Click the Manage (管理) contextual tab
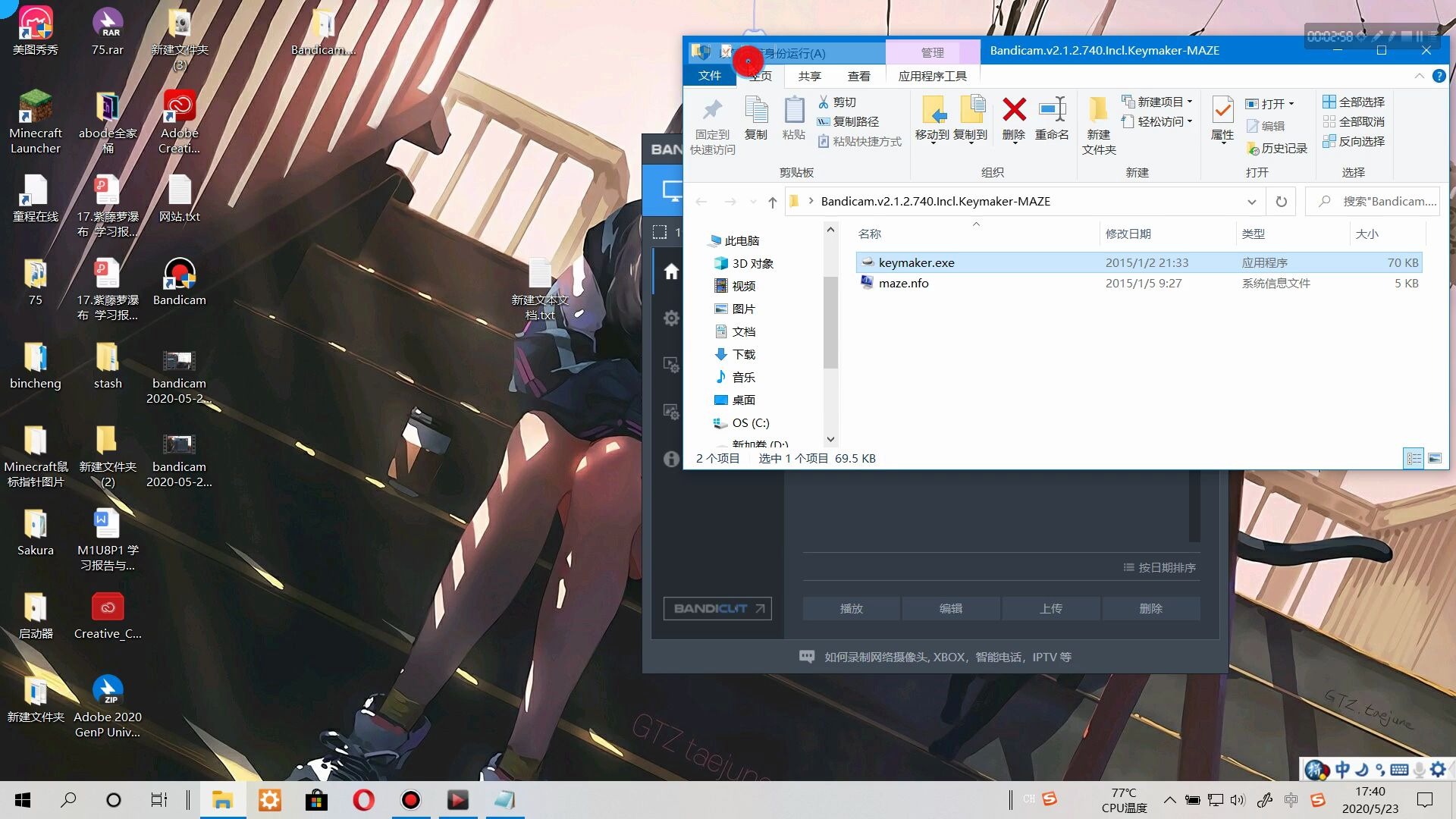The width and height of the screenshot is (1456, 819). coord(932,52)
